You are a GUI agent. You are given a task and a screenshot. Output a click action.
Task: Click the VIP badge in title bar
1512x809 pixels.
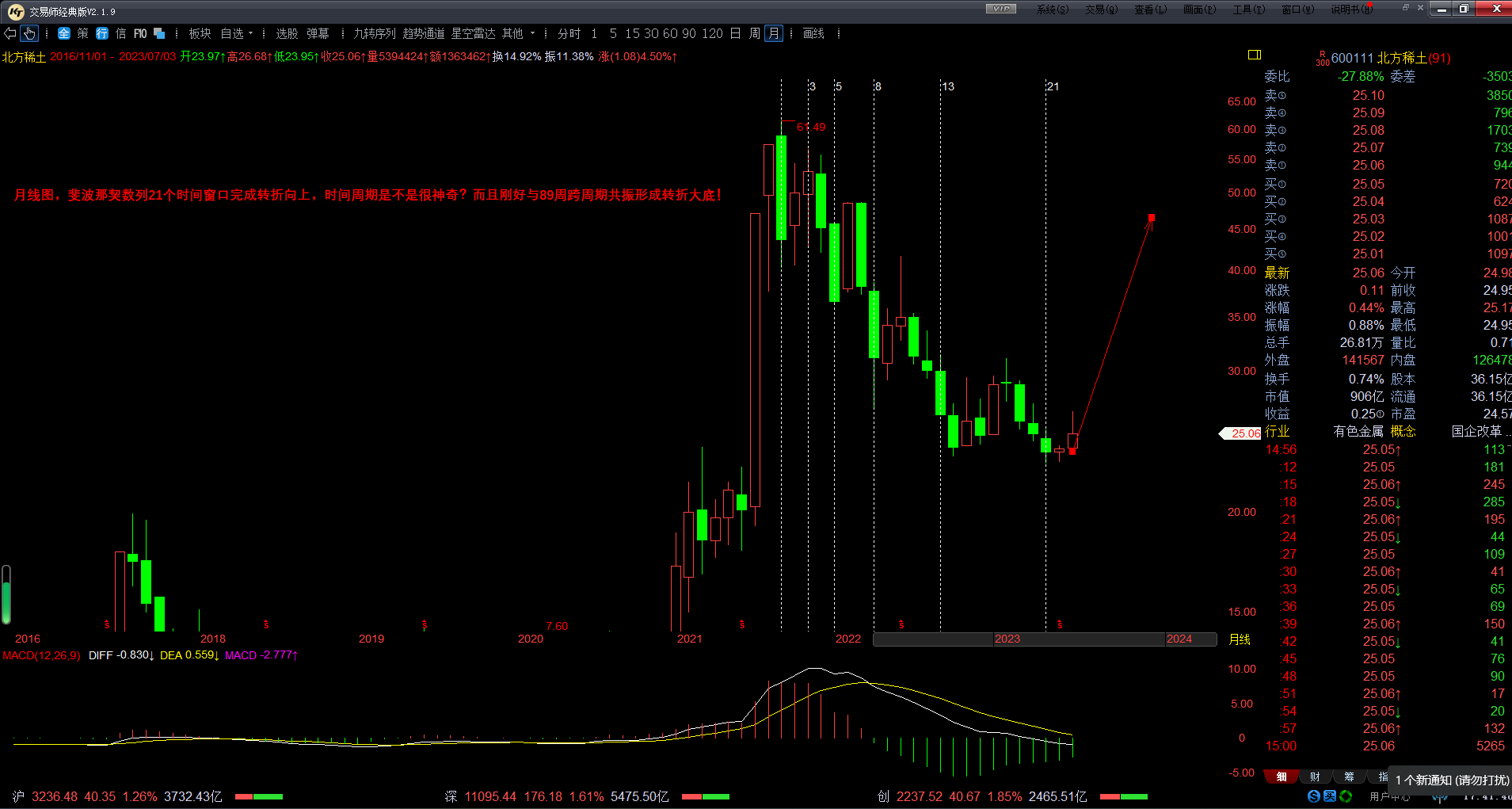(1001, 9)
